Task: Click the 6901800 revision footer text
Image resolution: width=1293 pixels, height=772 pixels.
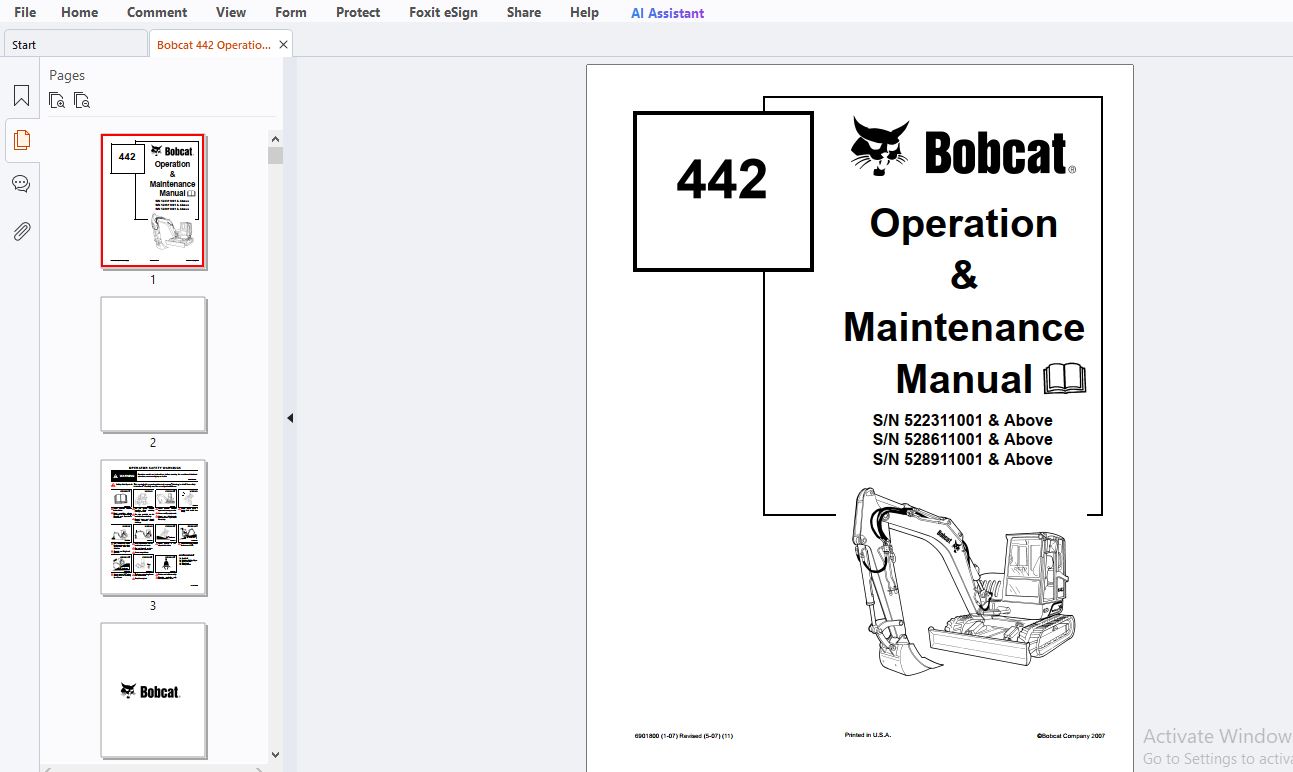Action: click(683, 736)
